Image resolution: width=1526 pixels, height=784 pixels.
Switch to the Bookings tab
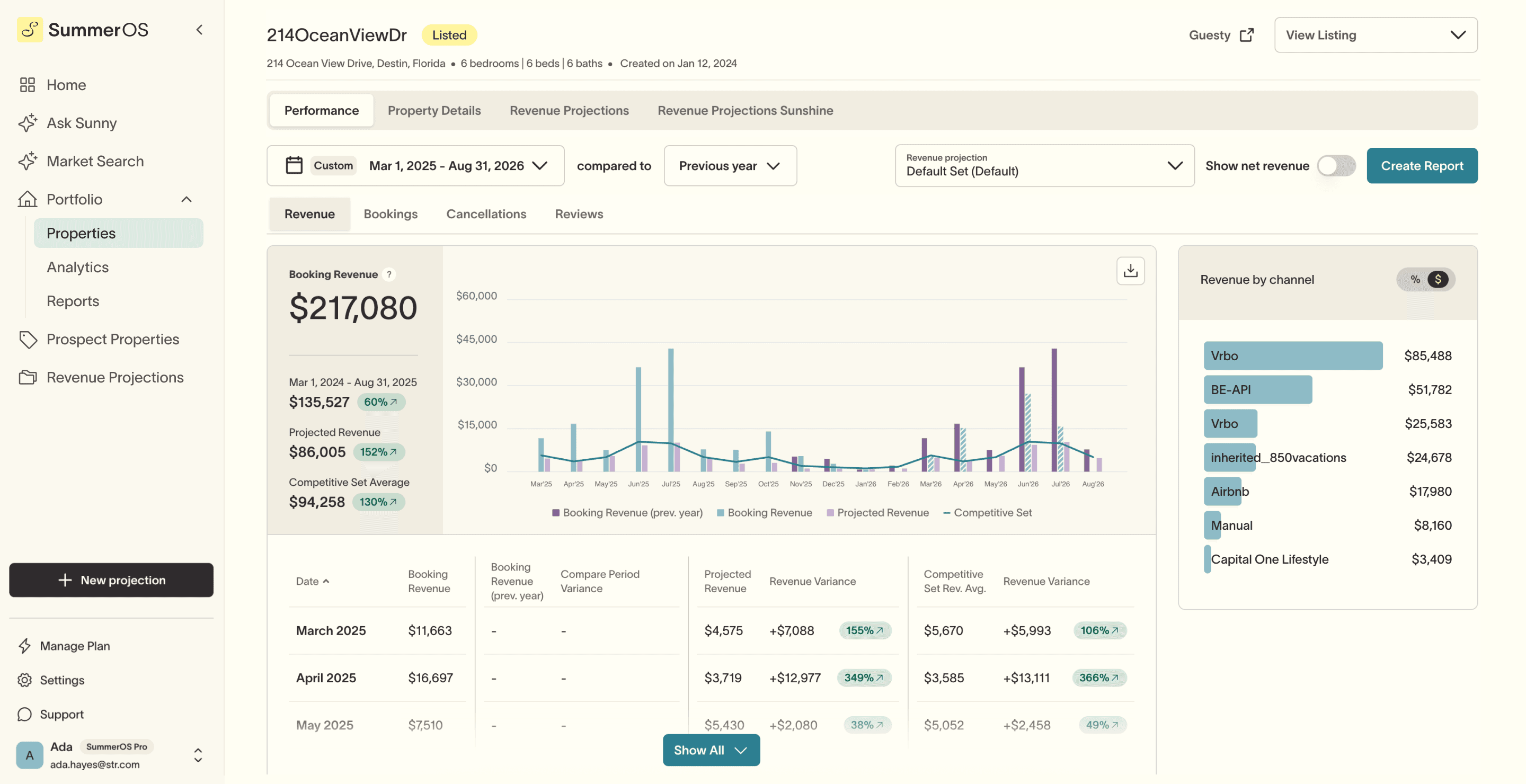tap(391, 214)
